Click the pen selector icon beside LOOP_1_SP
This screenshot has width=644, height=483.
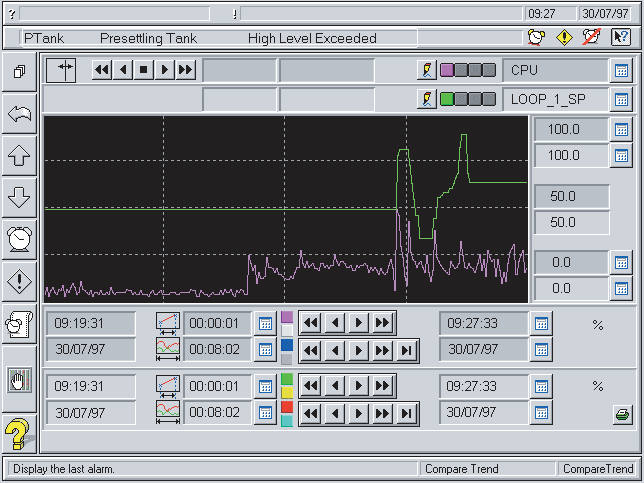coord(427,99)
